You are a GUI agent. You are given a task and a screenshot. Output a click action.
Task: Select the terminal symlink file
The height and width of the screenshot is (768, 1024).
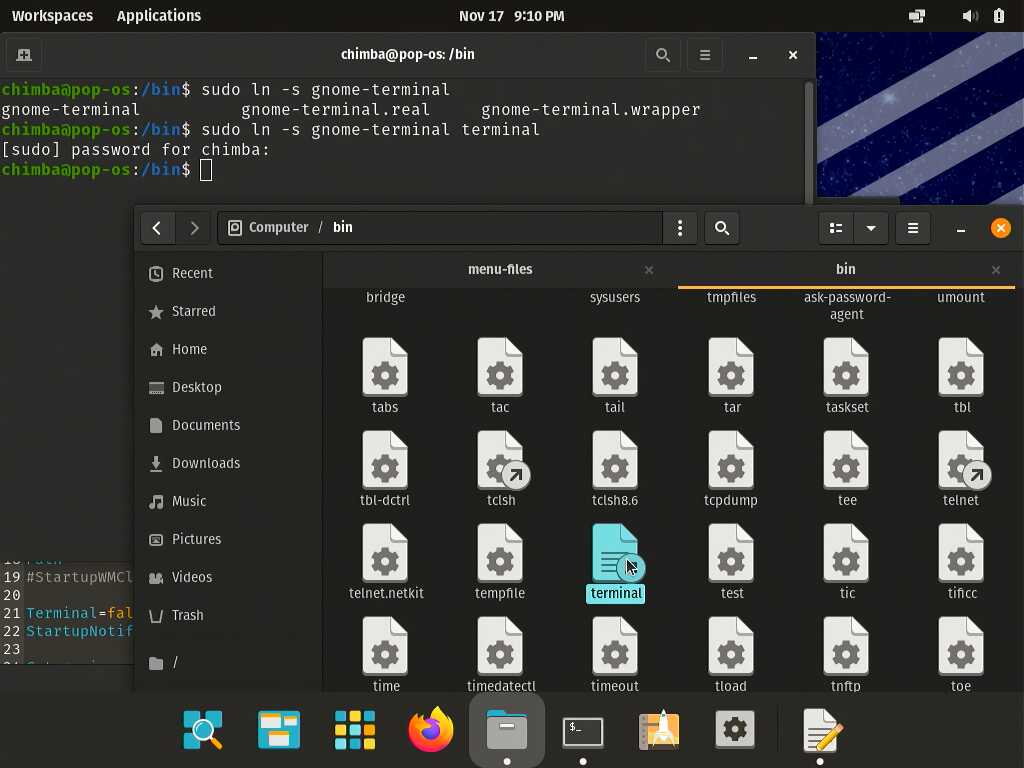click(615, 555)
